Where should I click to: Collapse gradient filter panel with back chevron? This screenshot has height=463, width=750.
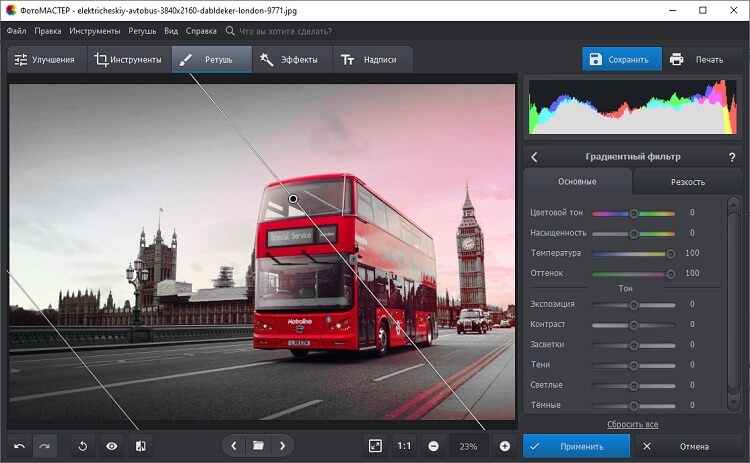pyautogui.click(x=534, y=157)
